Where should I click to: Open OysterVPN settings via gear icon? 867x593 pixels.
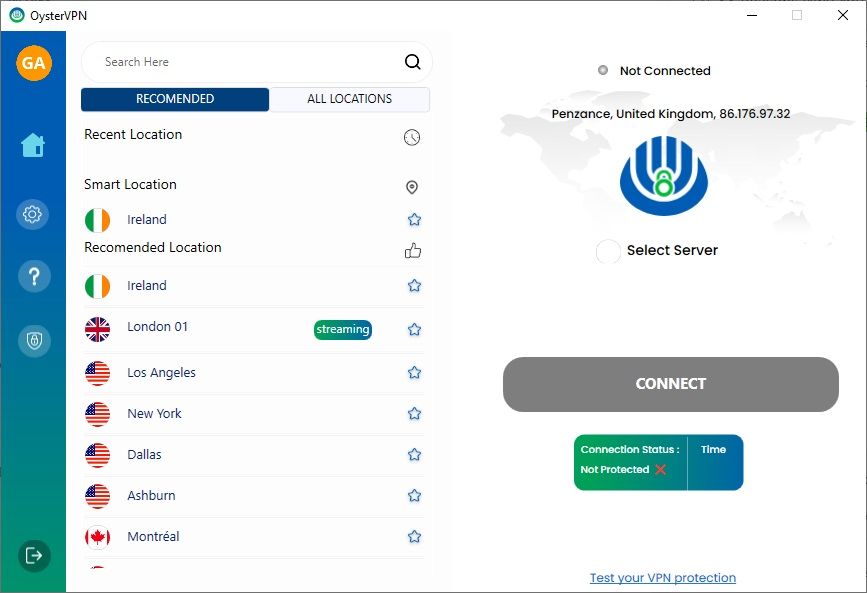[x=33, y=214]
